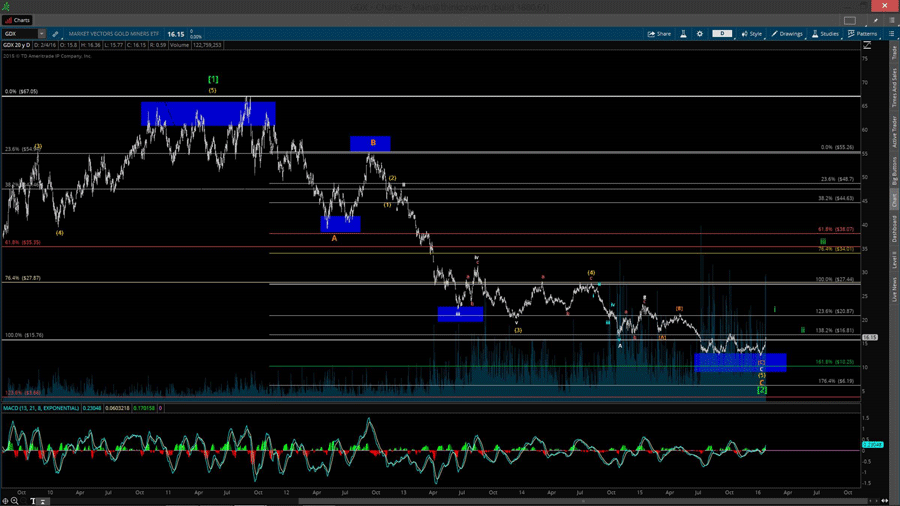Expand the D timeframe selector
This screenshot has width=900, height=506.
click(x=722, y=34)
